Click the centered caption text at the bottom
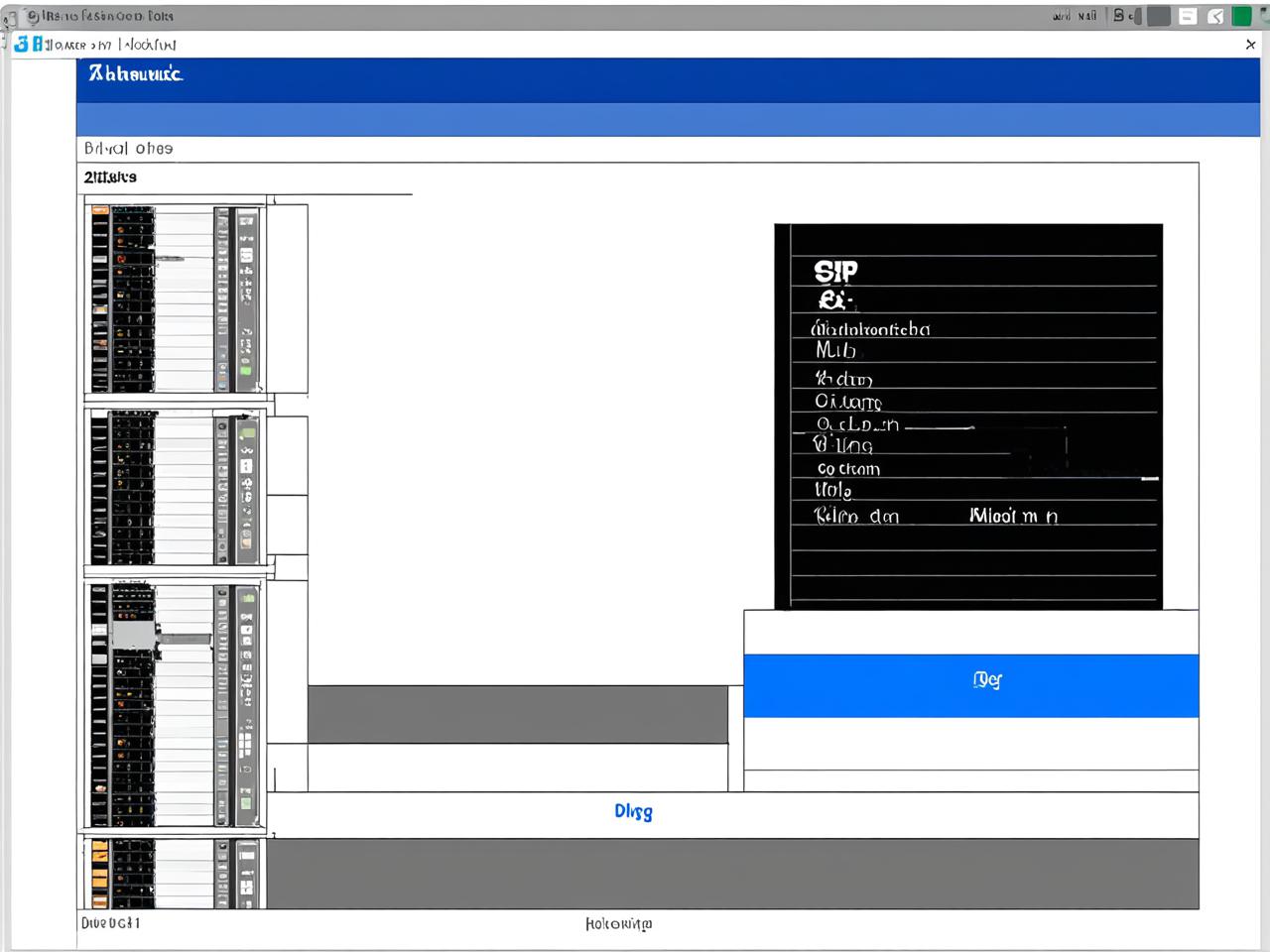Viewport: 1270px width, 952px height. point(619,923)
